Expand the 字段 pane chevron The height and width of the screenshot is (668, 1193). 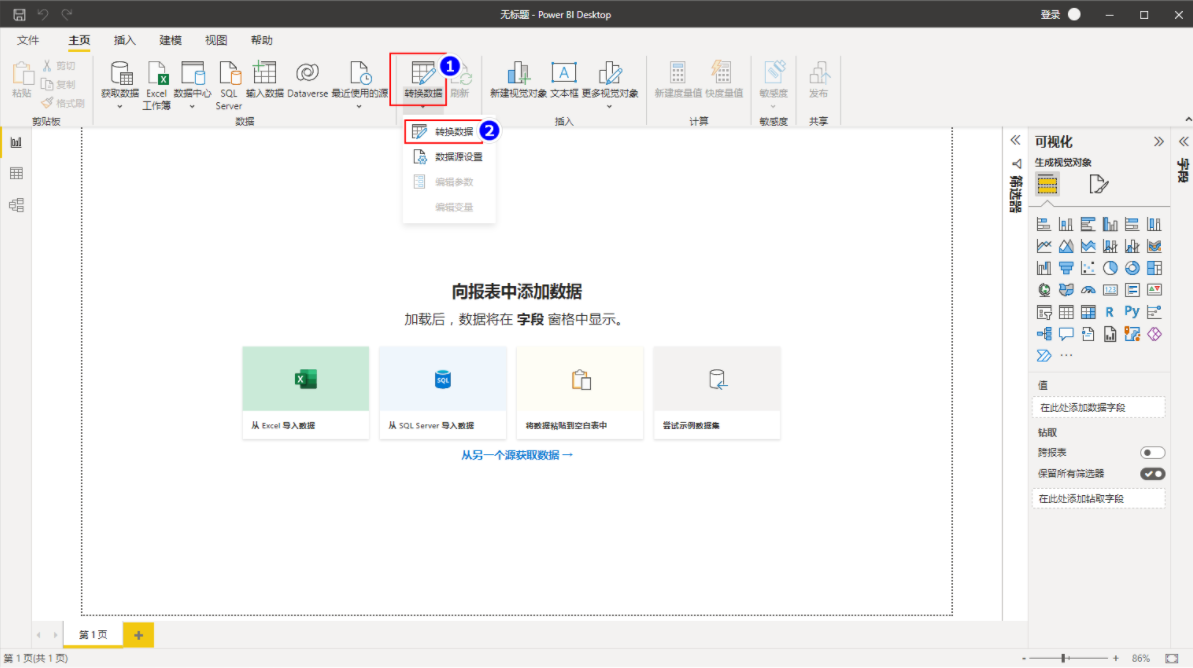(x=1184, y=142)
